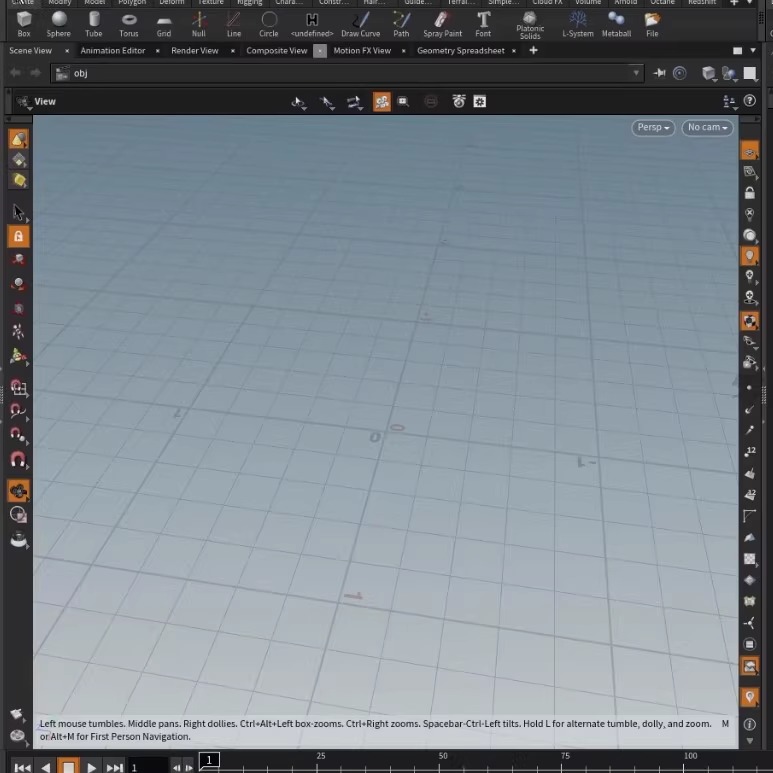Jump to first frame in playbar
773x773 pixels.
(x=22, y=767)
